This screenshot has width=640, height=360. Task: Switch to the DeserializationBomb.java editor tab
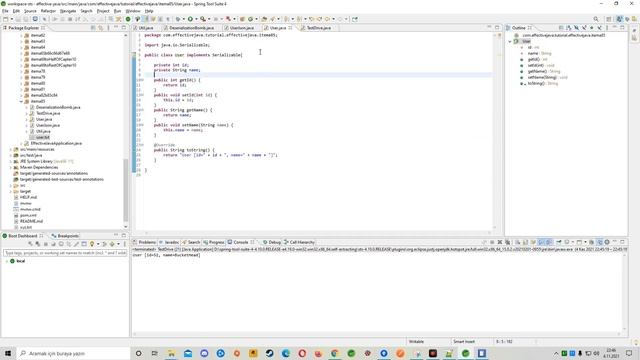[x=191, y=28]
